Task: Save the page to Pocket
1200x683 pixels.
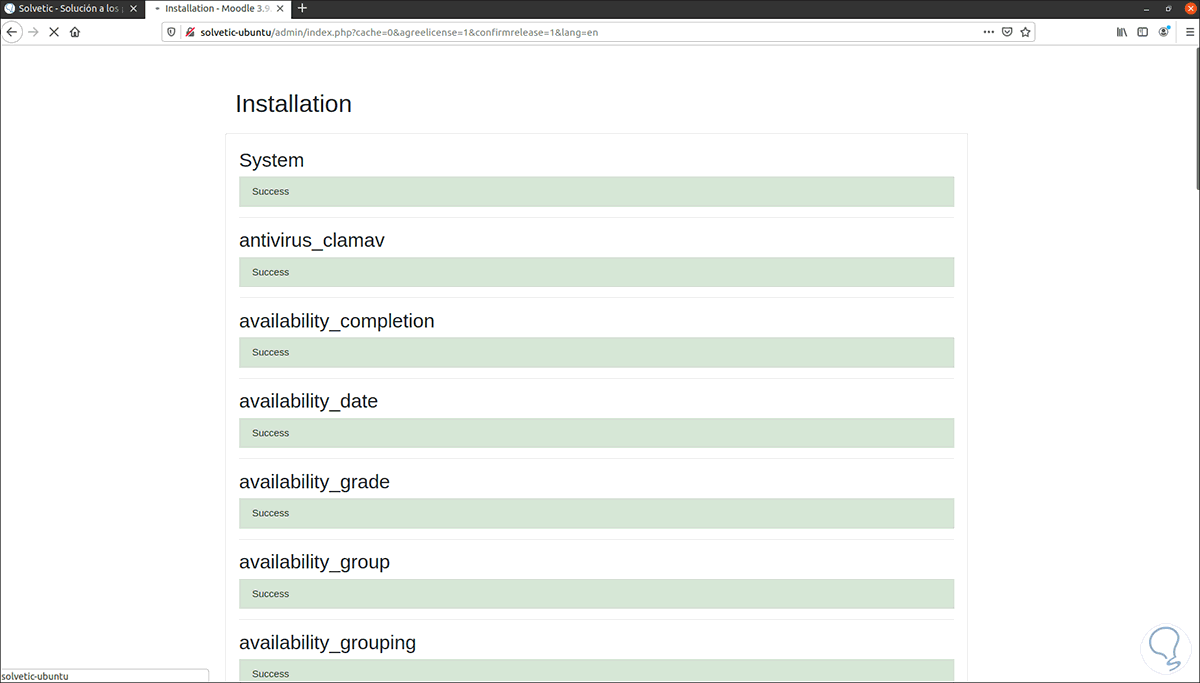Action: point(1007,31)
